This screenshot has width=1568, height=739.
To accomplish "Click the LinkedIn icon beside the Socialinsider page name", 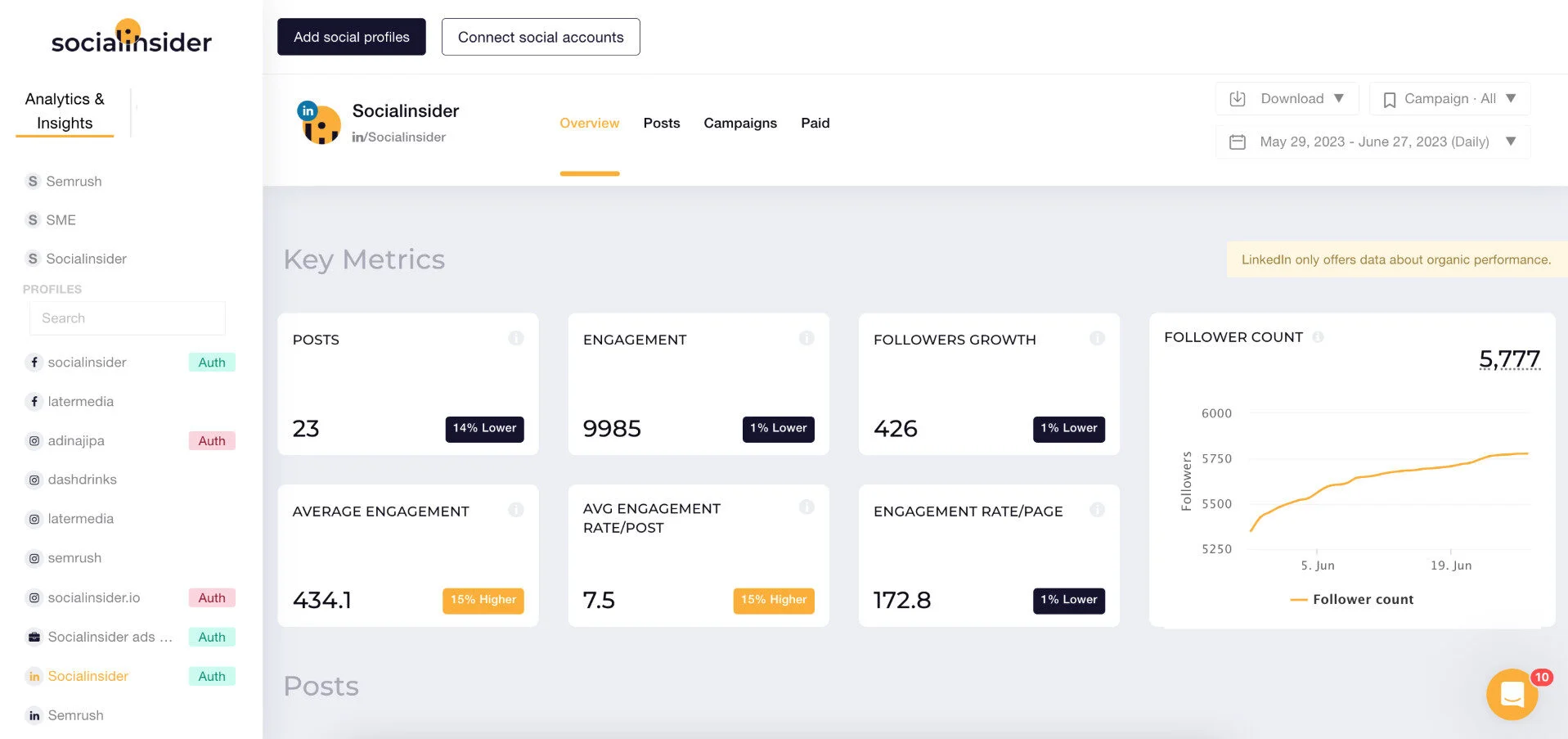I will point(307,109).
